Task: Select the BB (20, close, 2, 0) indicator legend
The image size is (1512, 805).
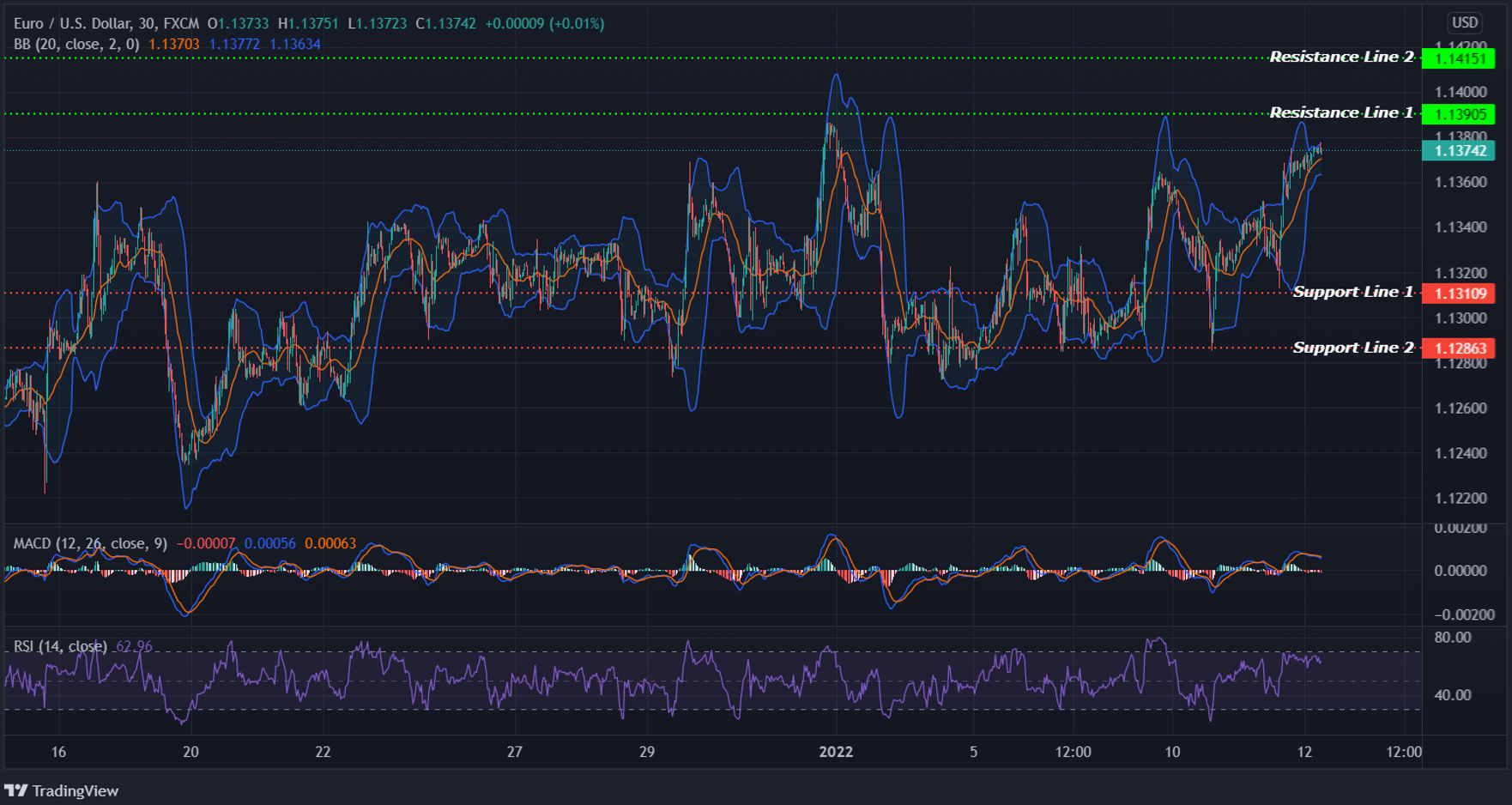Action: click(x=77, y=42)
